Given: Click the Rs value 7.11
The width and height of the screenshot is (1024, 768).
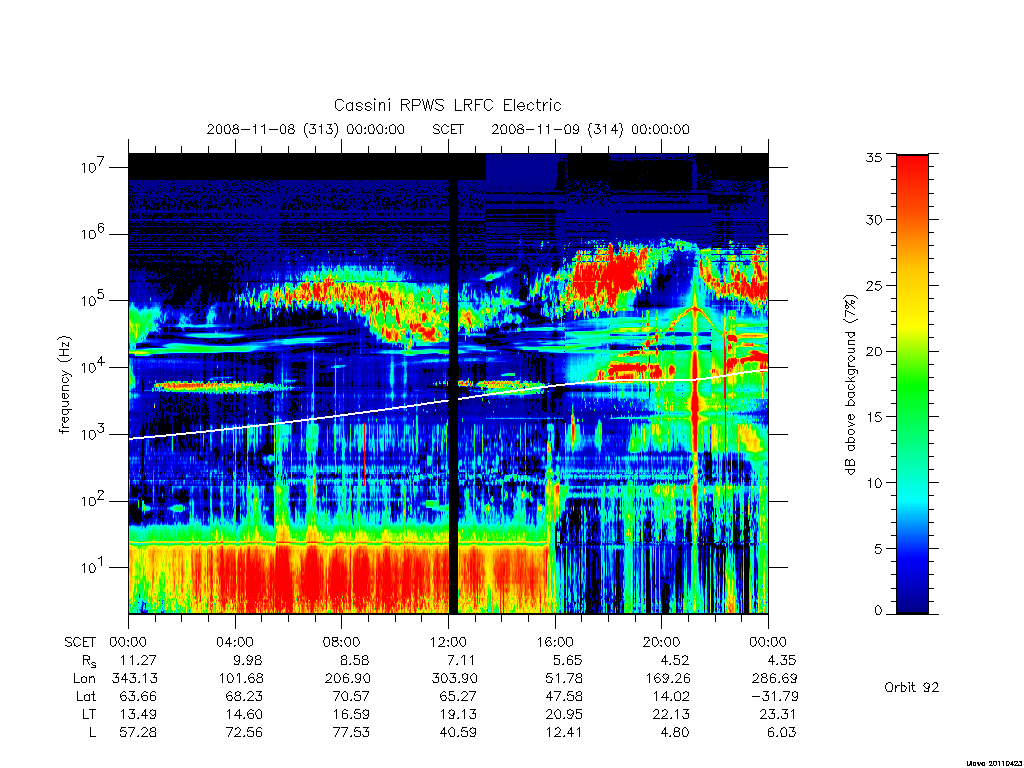Looking at the screenshot, I should click(461, 660).
